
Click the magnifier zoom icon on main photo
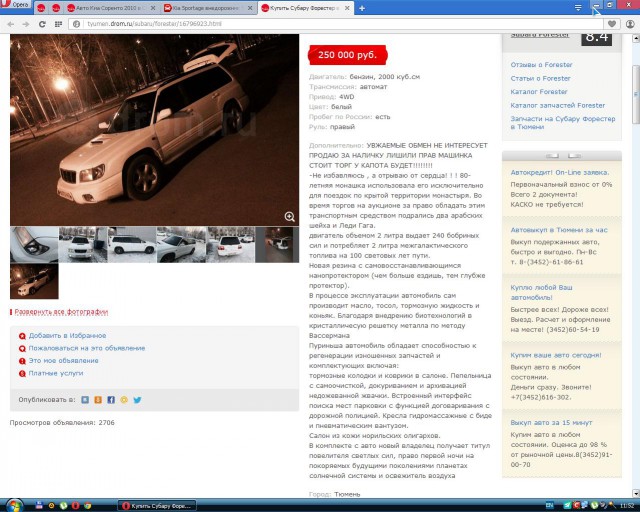(290, 216)
